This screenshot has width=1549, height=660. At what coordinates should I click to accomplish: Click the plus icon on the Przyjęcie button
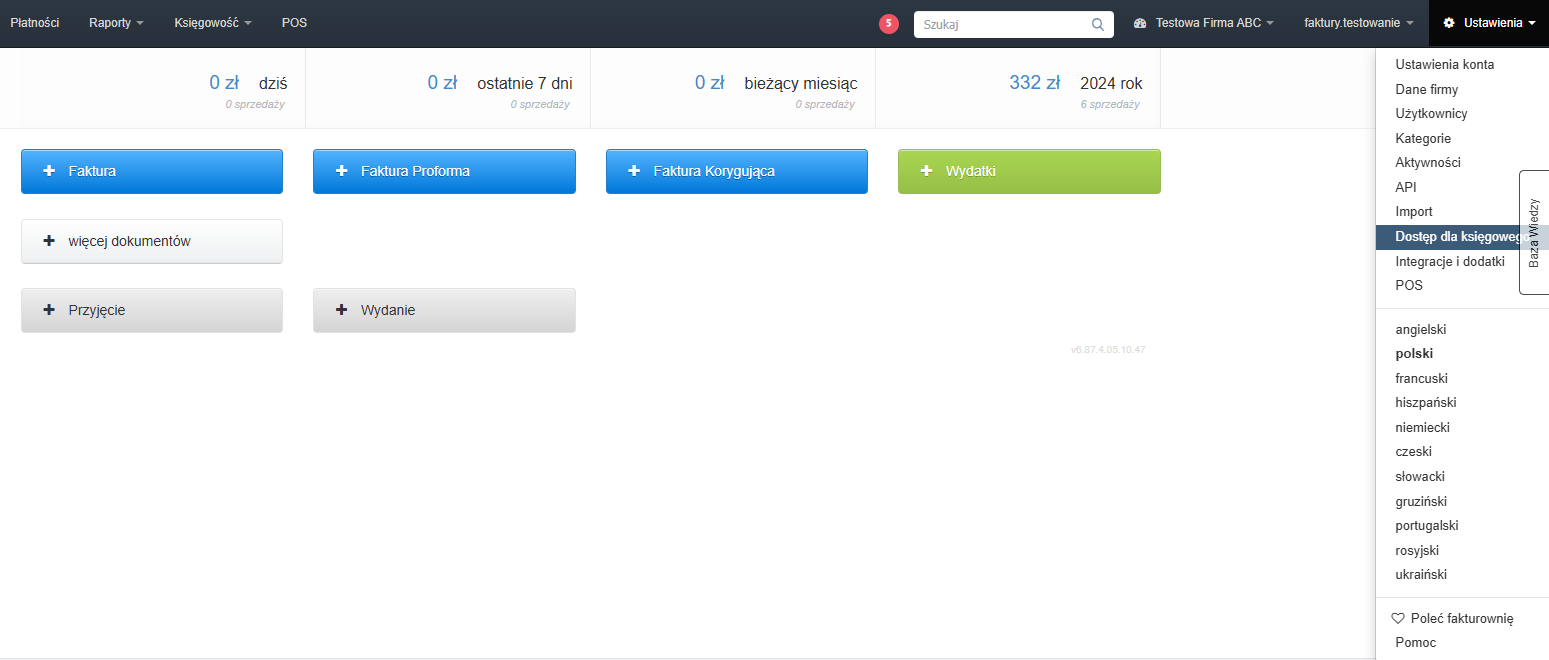[x=49, y=310]
